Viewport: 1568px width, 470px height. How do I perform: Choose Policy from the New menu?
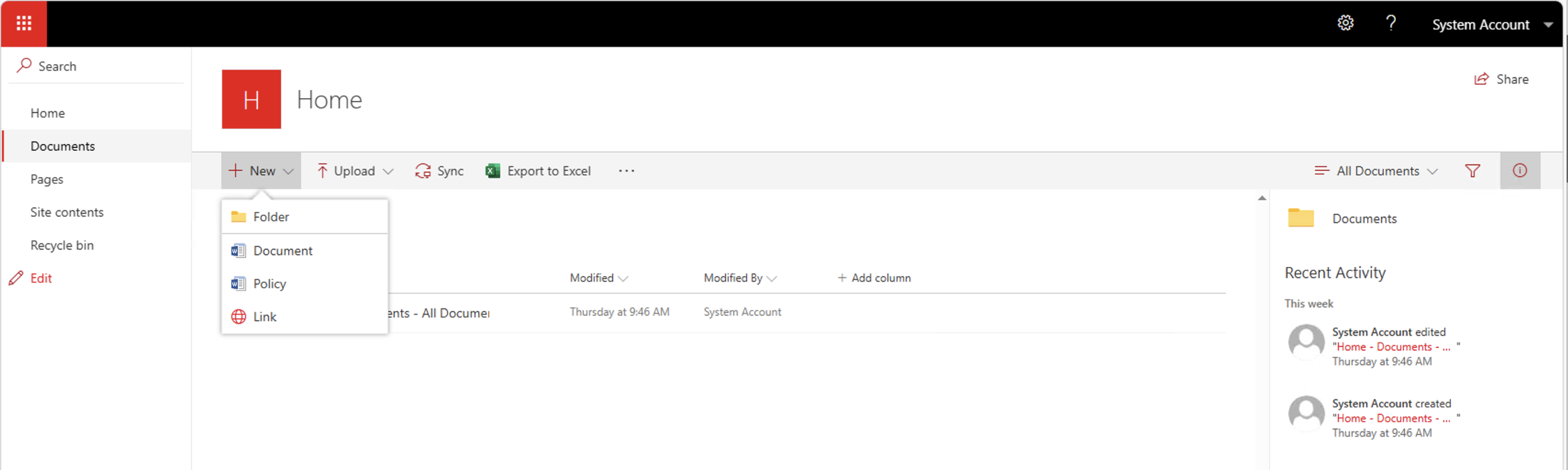[305, 284]
